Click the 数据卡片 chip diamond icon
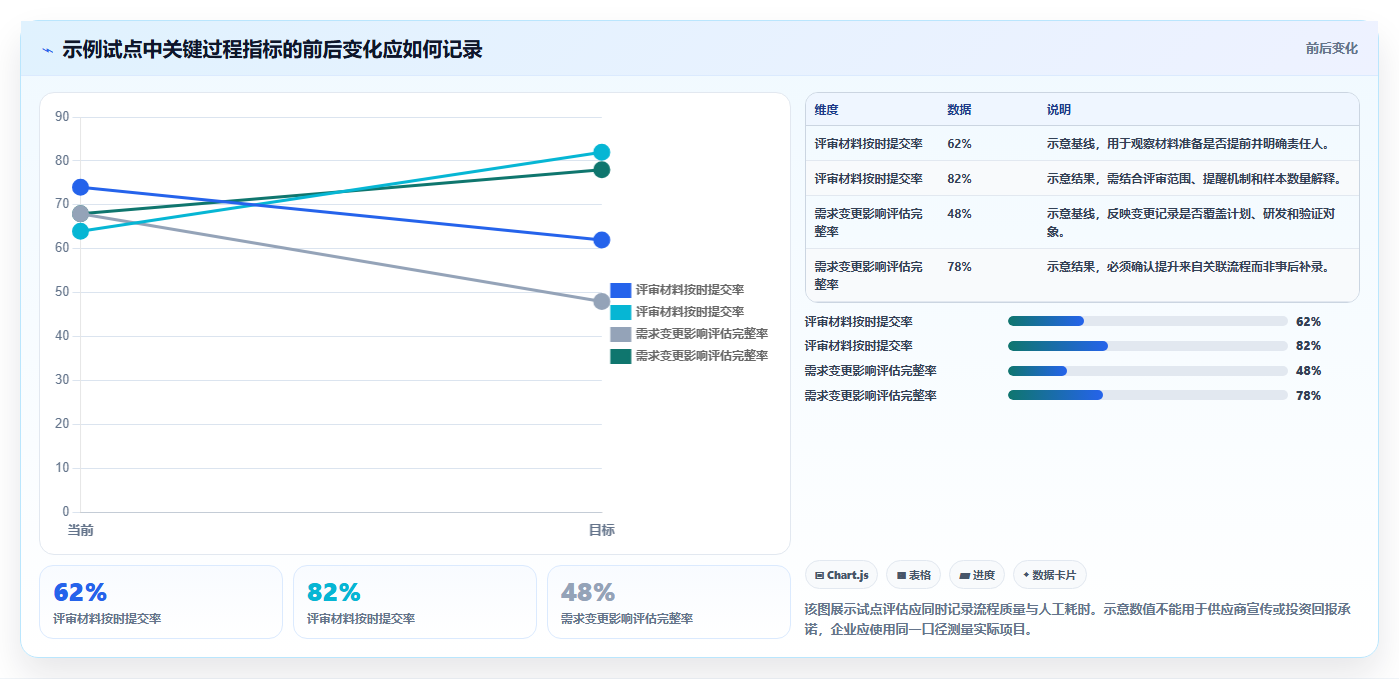 tap(1026, 575)
